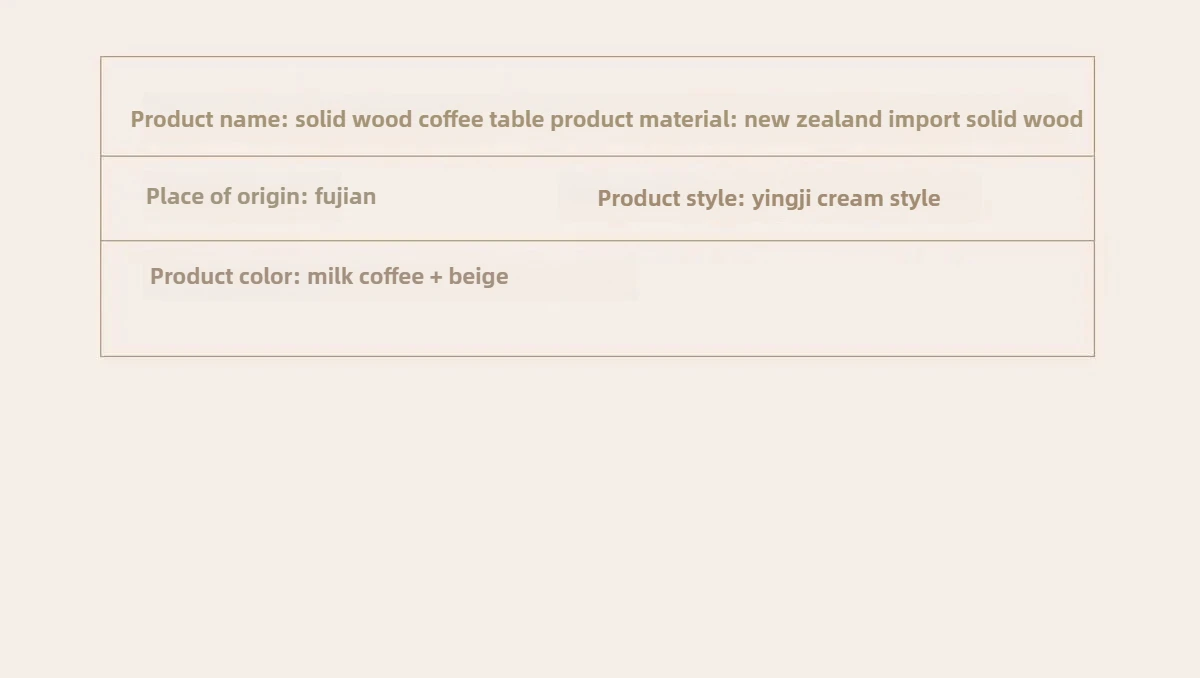This screenshot has width=1200, height=678.
Task: Click the word "import" in the first row
Action: pyautogui.click(x=924, y=119)
